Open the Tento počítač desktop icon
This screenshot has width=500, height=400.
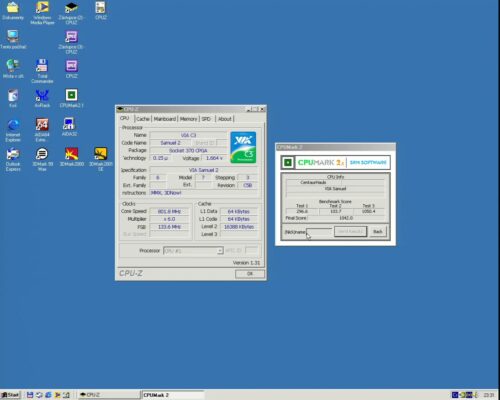[13, 39]
